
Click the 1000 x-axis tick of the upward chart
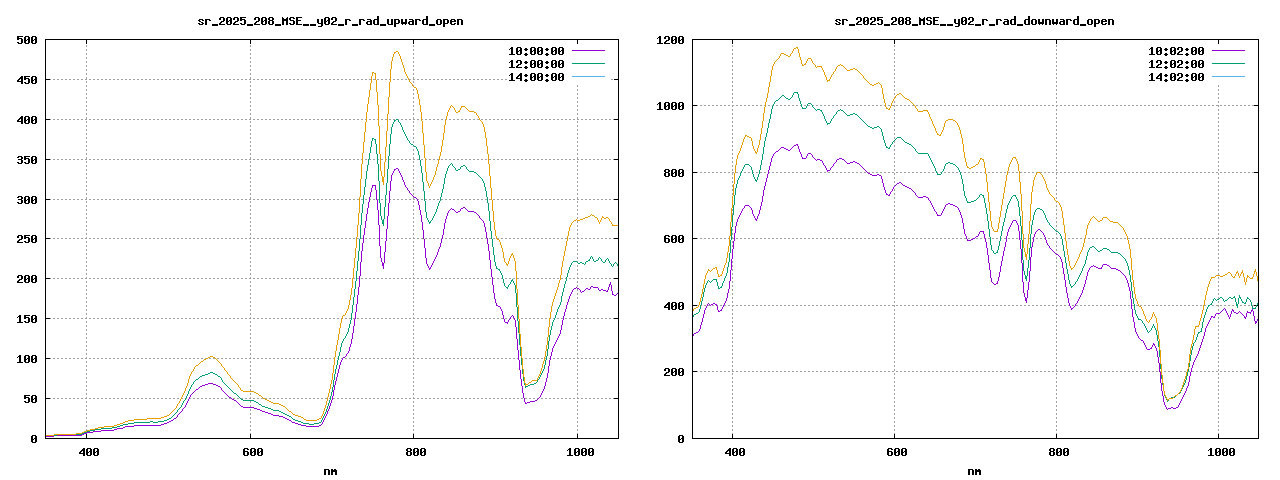pyautogui.click(x=581, y=452)
